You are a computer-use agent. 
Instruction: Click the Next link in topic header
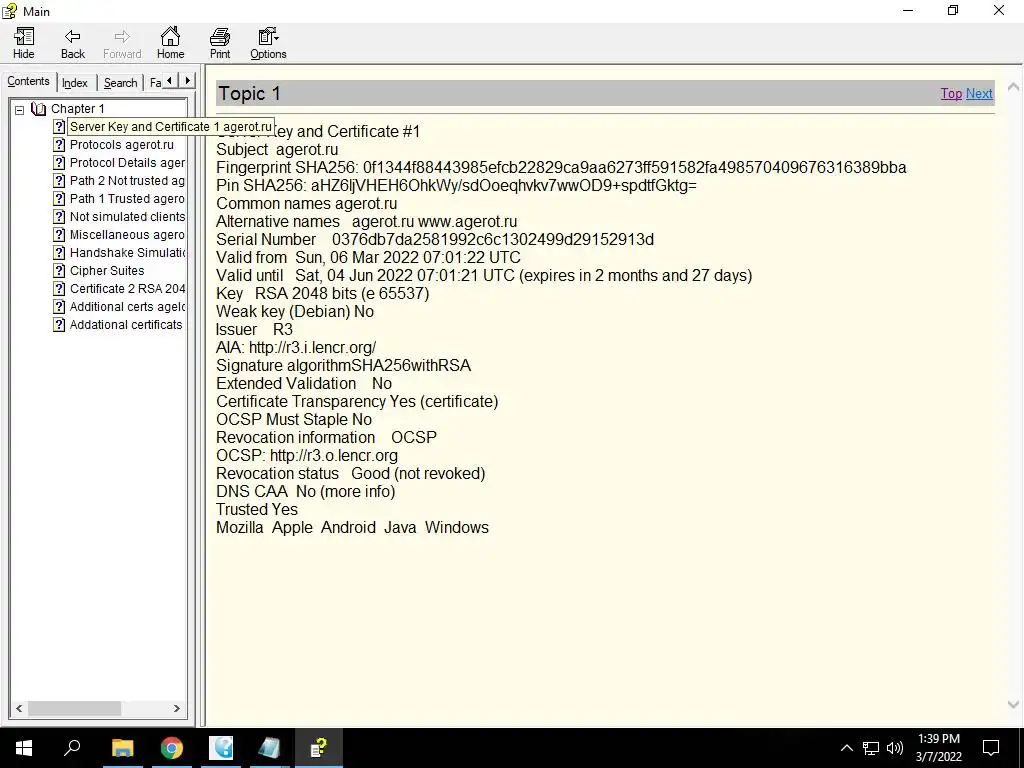979,93
